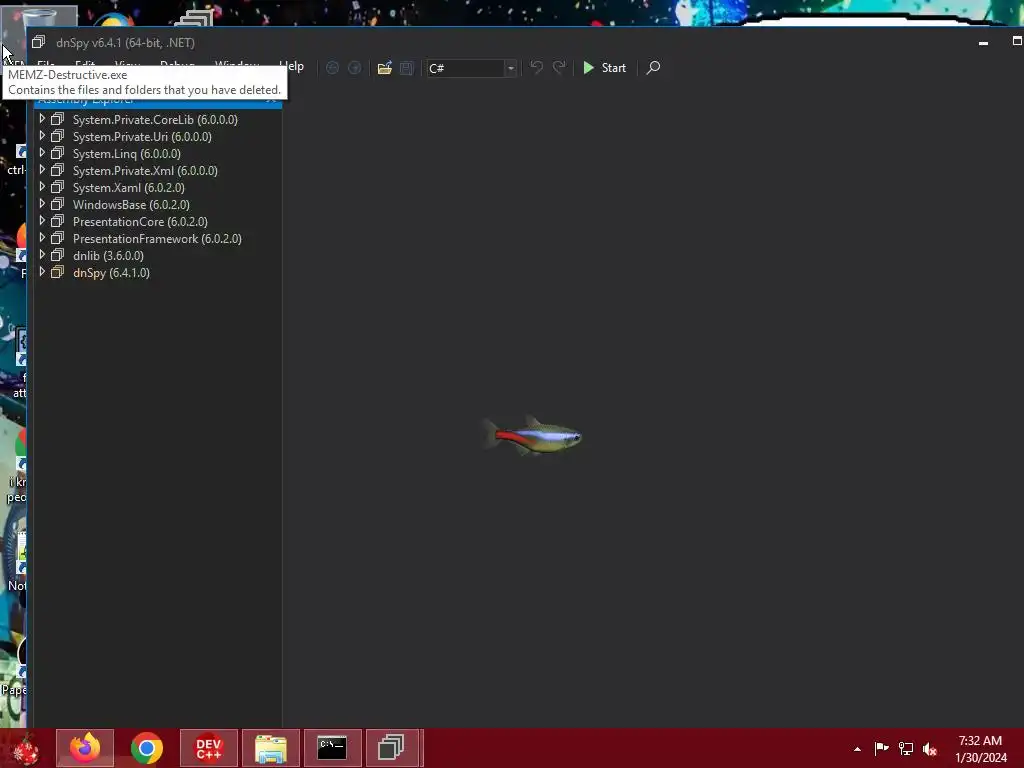Viewport: 1024px width, 768px height.
Task: Expand the System.Xaml node
Action: click(42, 187)
